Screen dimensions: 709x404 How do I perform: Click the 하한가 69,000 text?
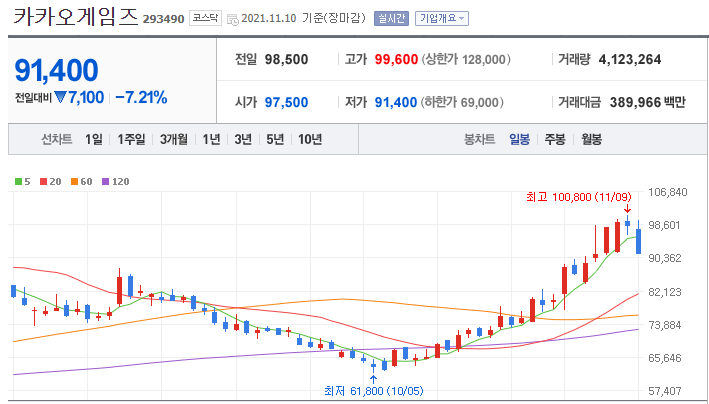462,102
